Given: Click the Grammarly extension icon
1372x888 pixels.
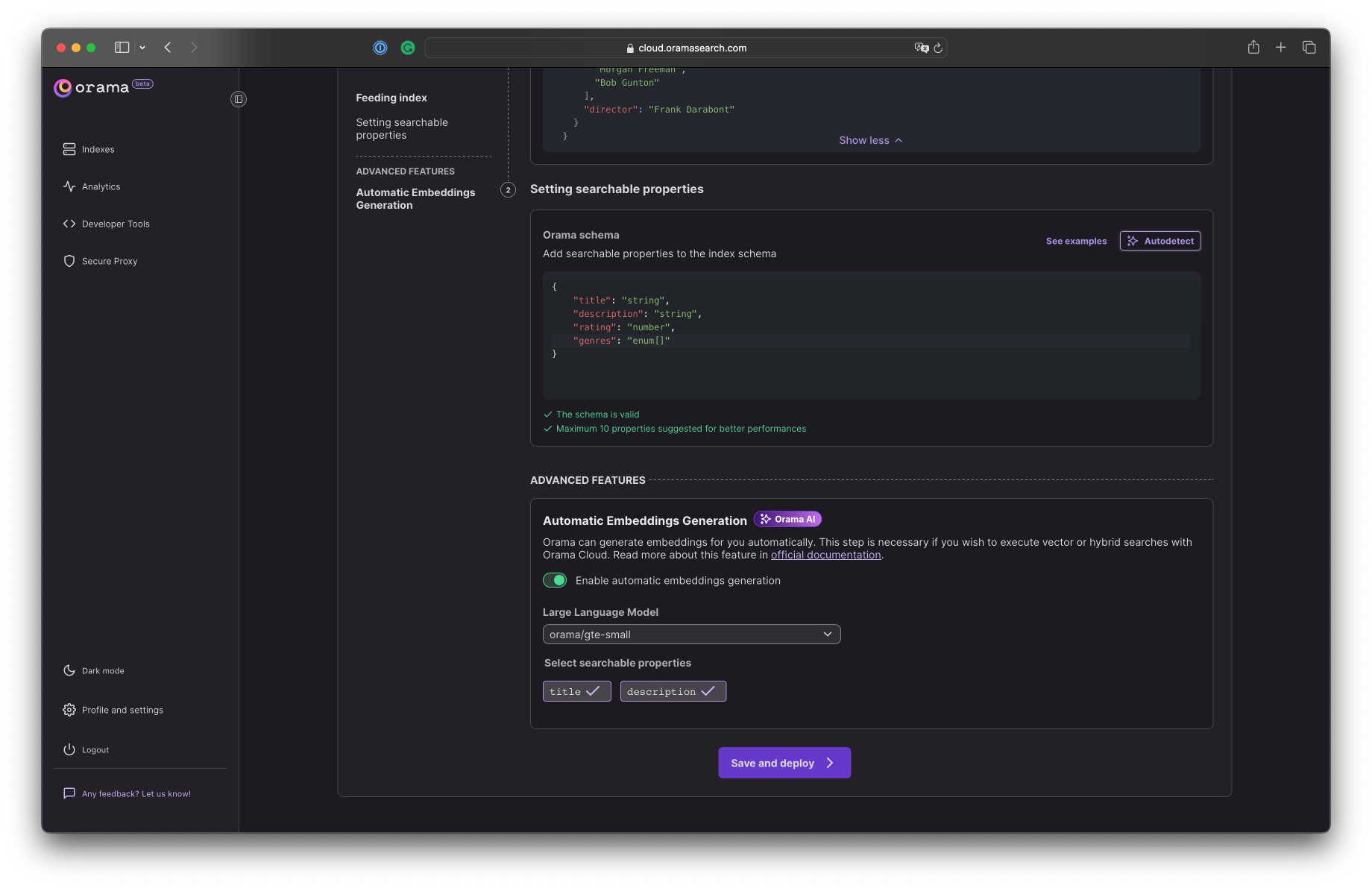Looking at the screenshot, I should tap(408, 48).
